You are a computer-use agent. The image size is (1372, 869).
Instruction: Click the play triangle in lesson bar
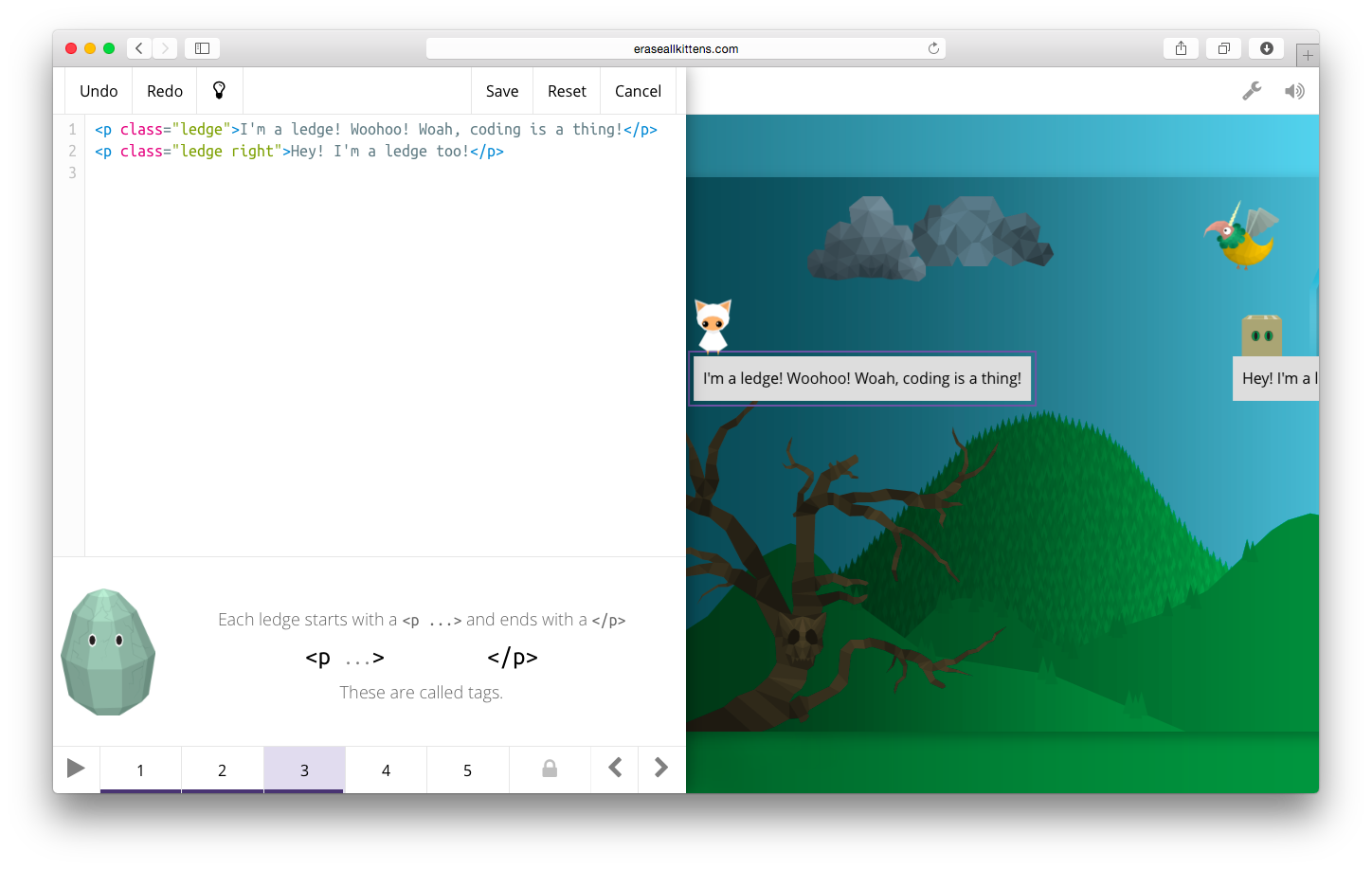[76, 769]
